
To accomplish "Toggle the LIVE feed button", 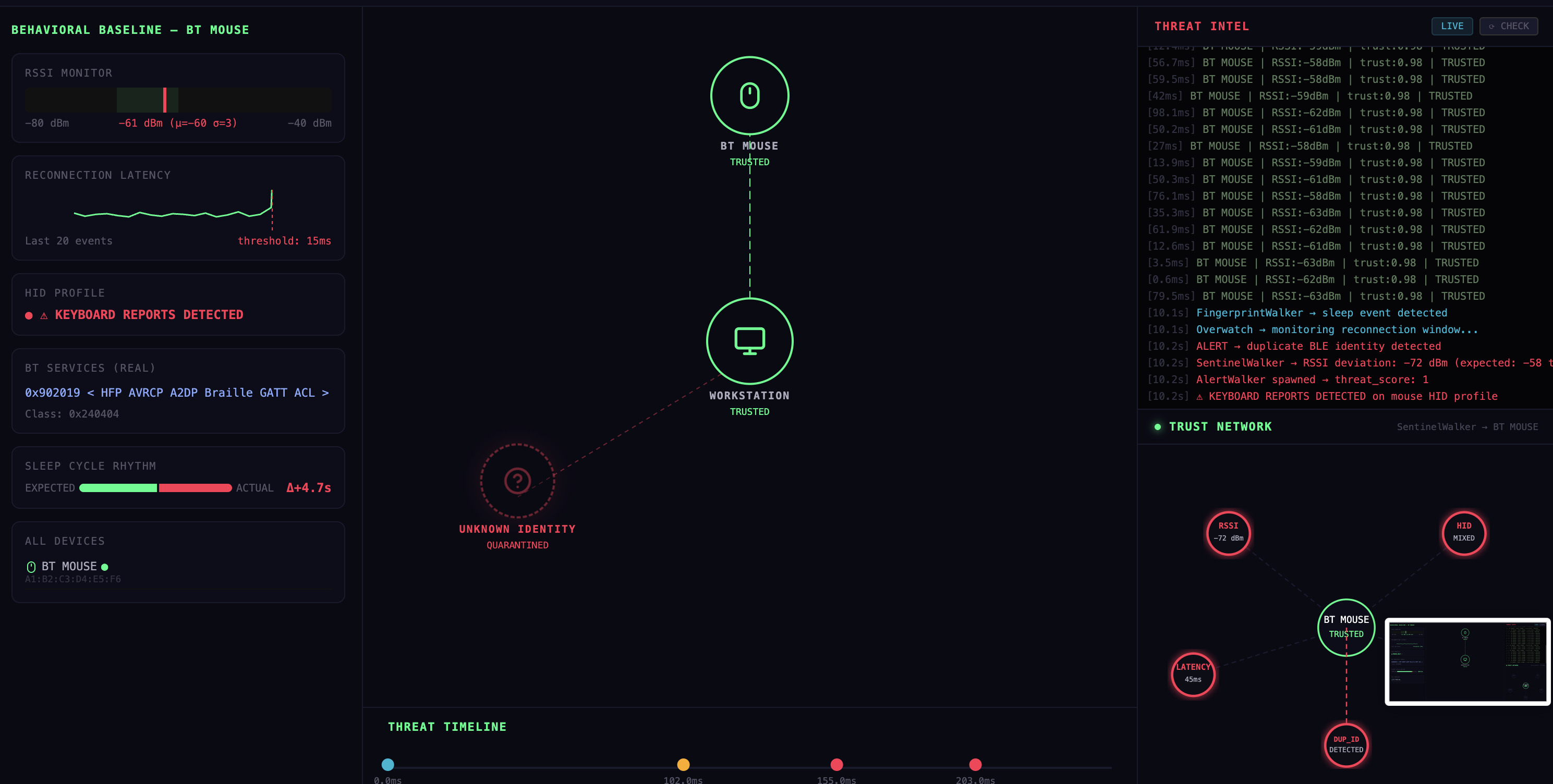I will tap(1452, 26).
